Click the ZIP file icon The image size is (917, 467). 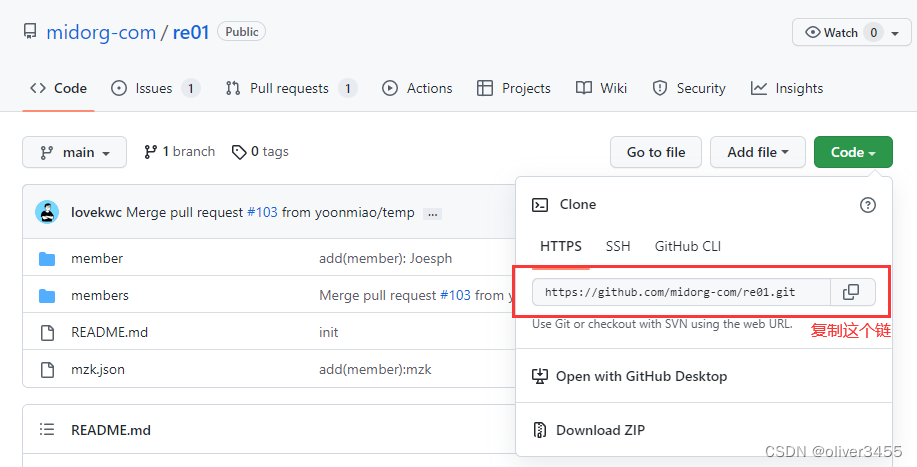[540, 430]
